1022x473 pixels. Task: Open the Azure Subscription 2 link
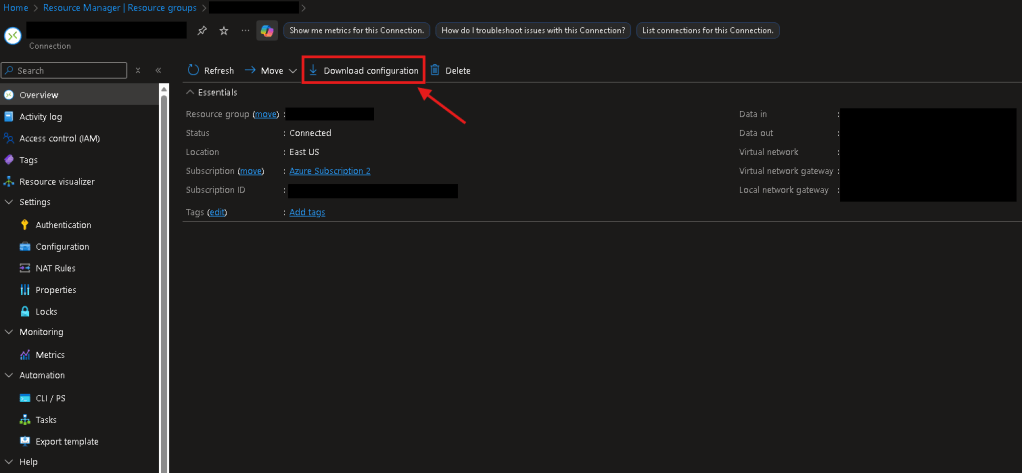(330, 171)
